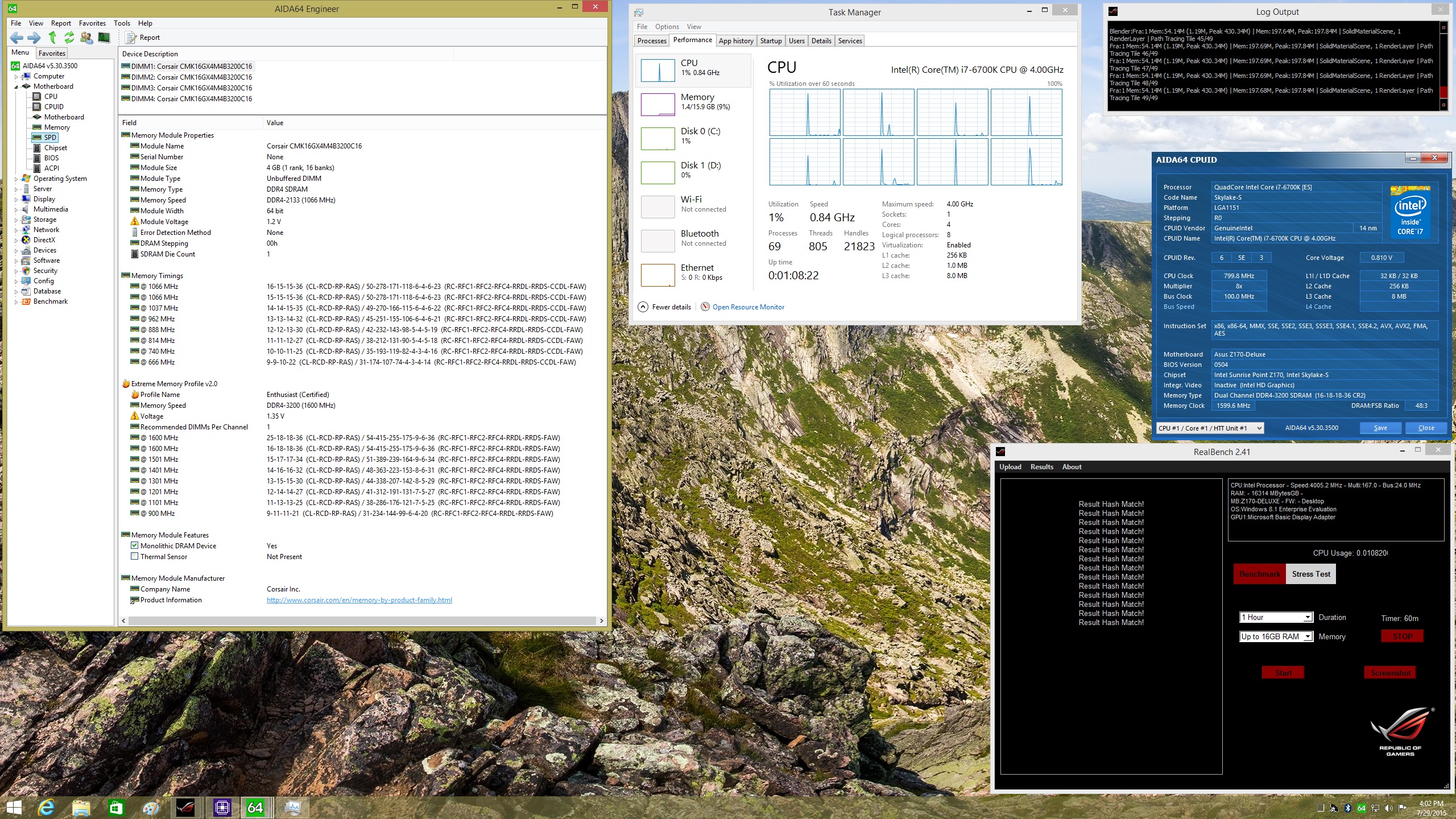Select Chipset under Motherboard tree
Viewport: 1456px width, 819px height.
point(56,147)
